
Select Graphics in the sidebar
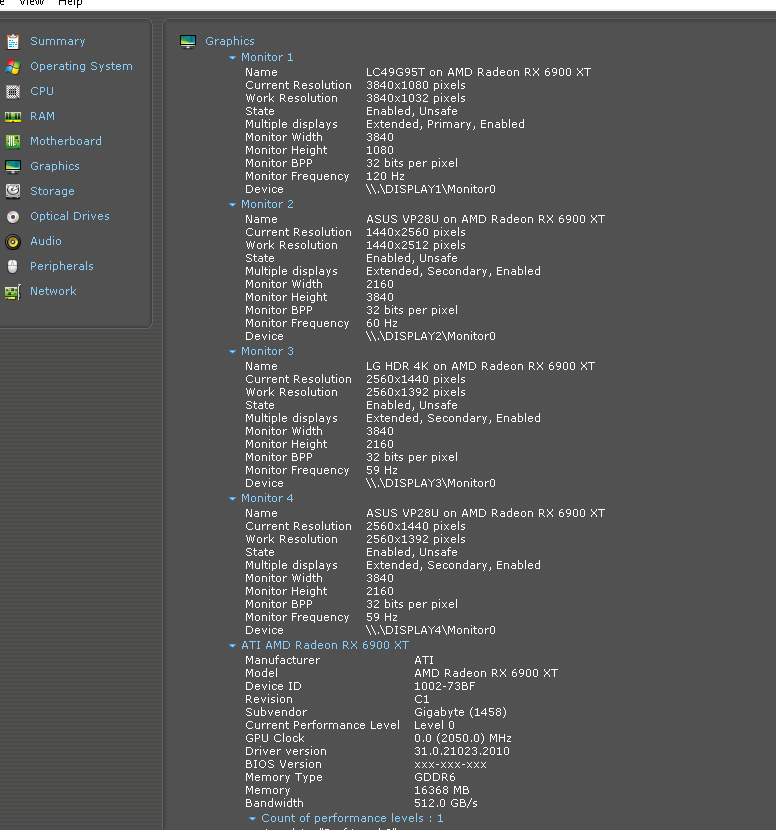(x=55, y=166)
